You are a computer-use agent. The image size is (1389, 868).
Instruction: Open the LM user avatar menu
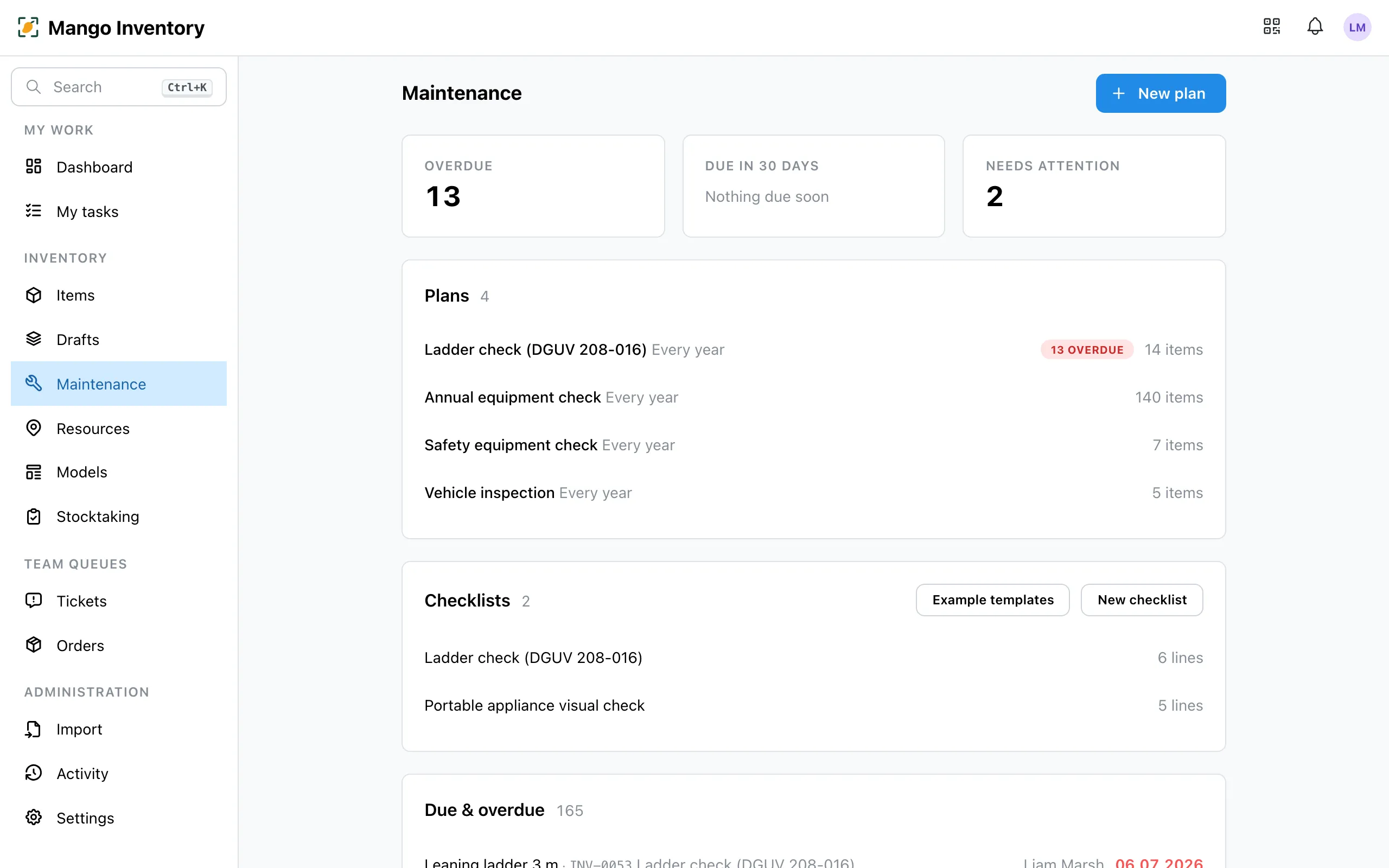point(1357,27)
